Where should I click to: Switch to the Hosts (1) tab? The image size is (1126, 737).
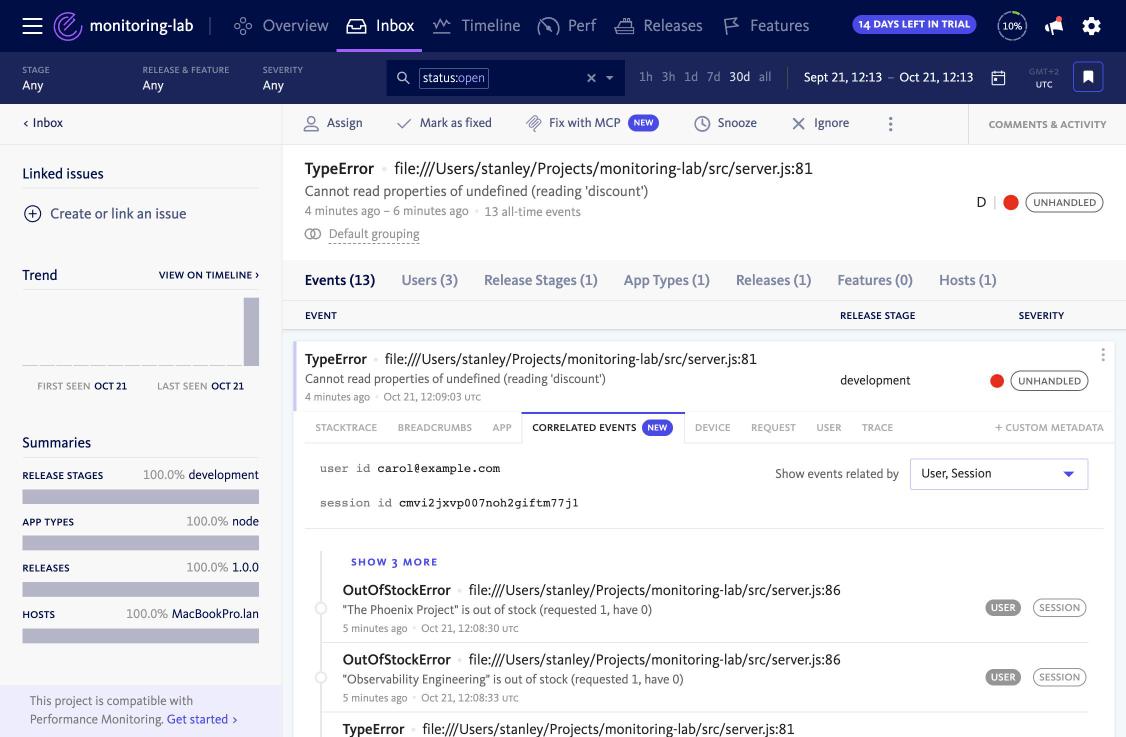pos(967,280)
